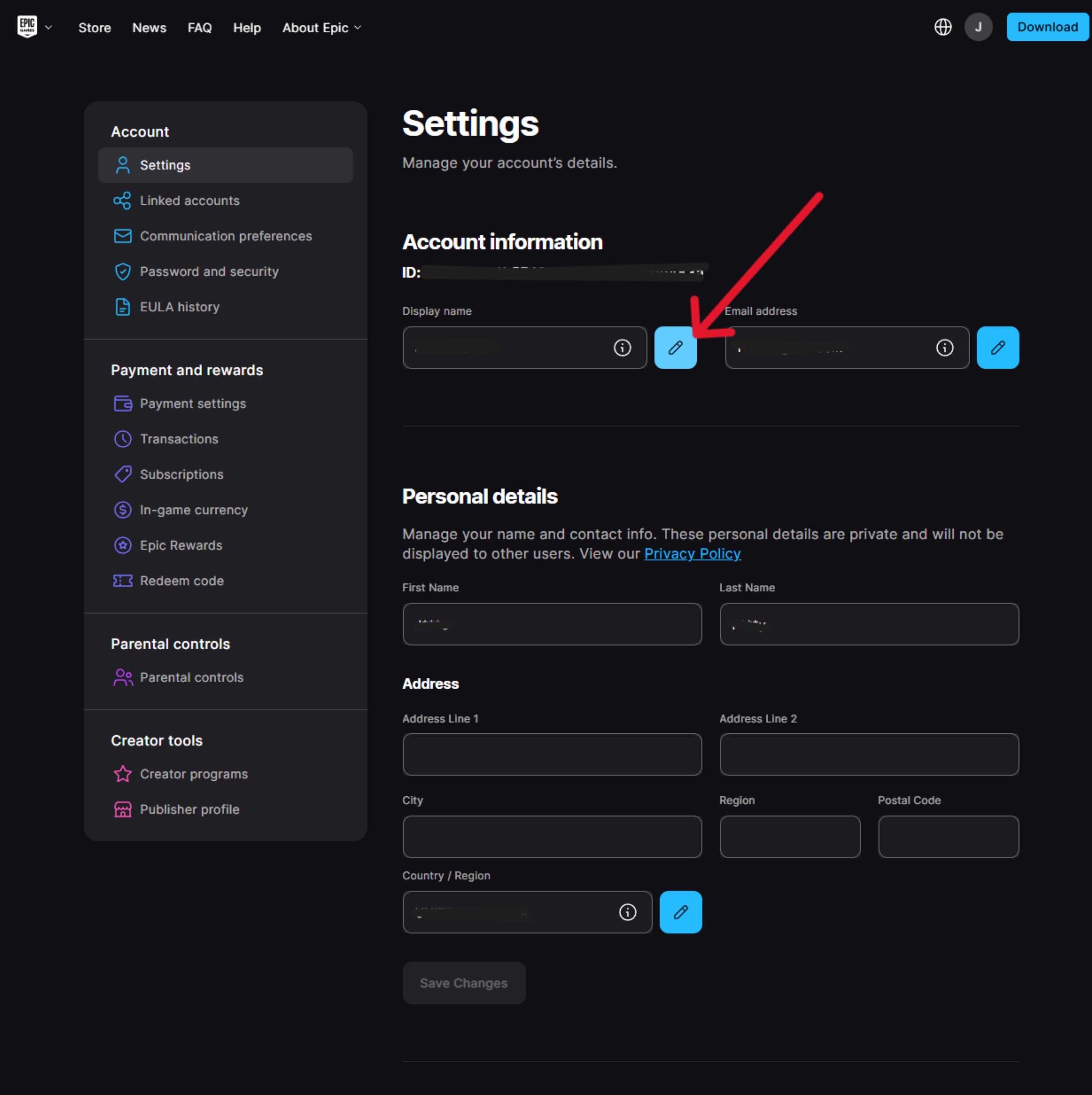The image size is (1092, 1095).
Task: Open the info icon in Display name field
Action: click(622, 347)
